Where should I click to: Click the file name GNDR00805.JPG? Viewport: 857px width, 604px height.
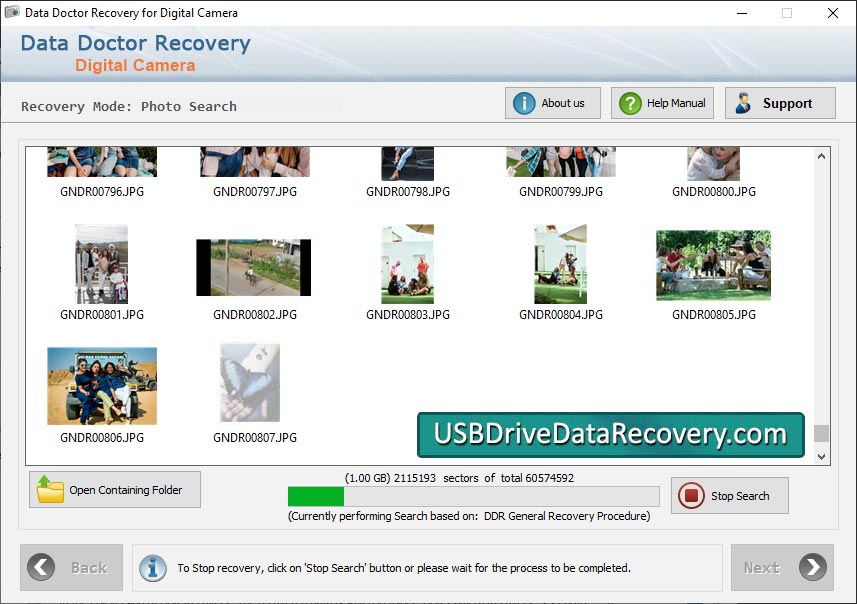pyautogui.click(x=714, y=315)
